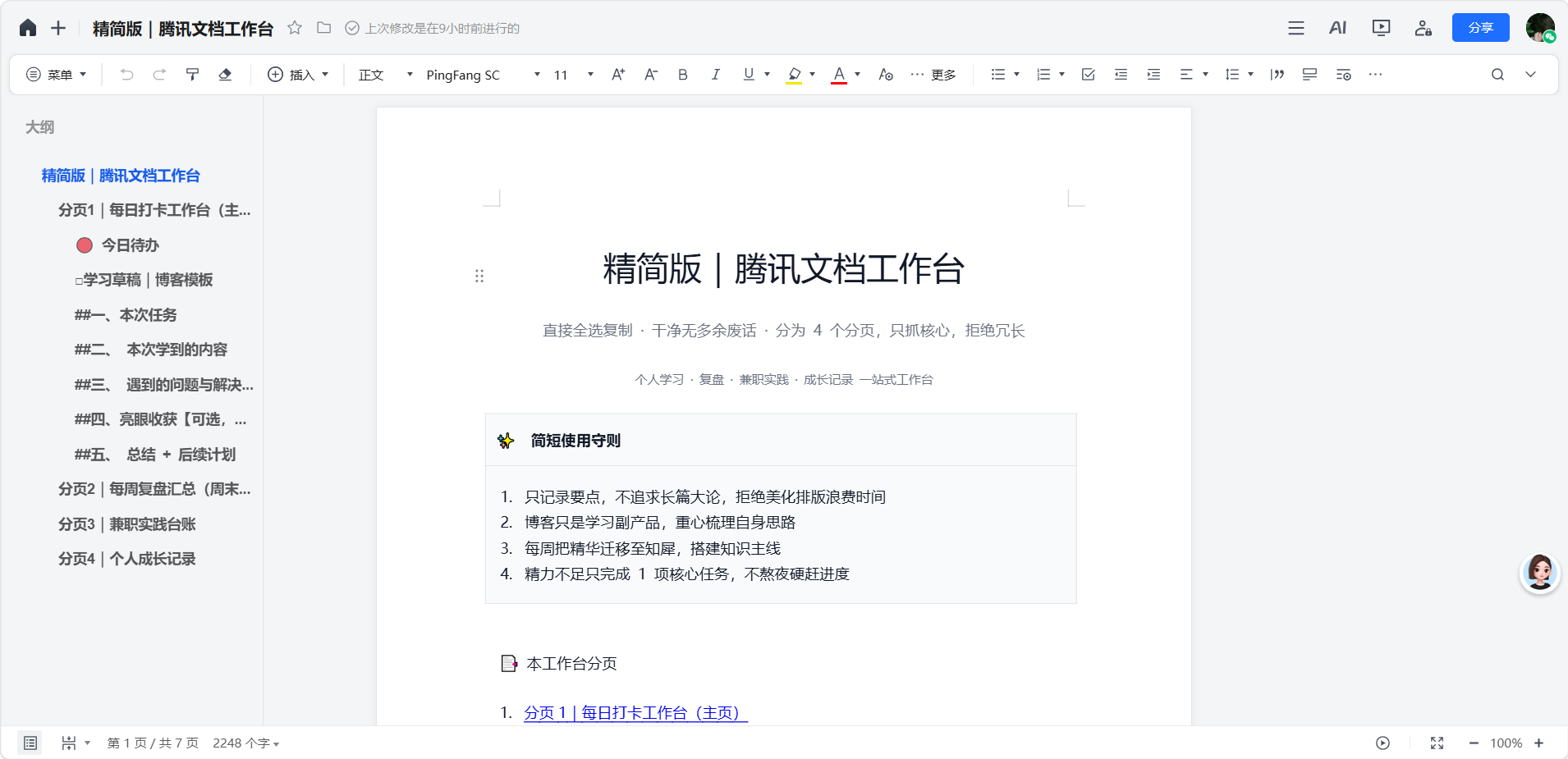The image size is (1568, 759).
Task: Open the 插入 insert dropdown
Action: click(298, 75)
